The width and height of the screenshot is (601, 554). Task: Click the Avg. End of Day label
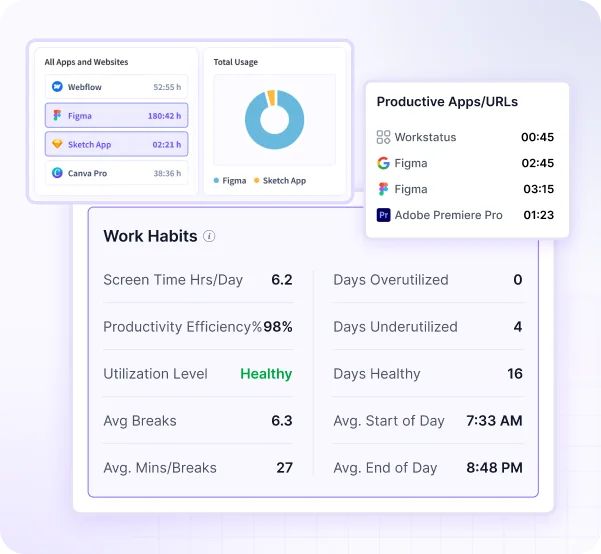(385, 468)
